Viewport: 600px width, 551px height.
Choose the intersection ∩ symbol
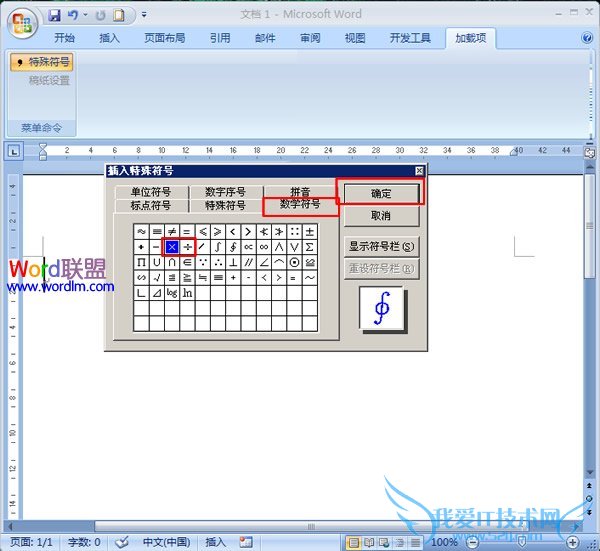point(172,262)
